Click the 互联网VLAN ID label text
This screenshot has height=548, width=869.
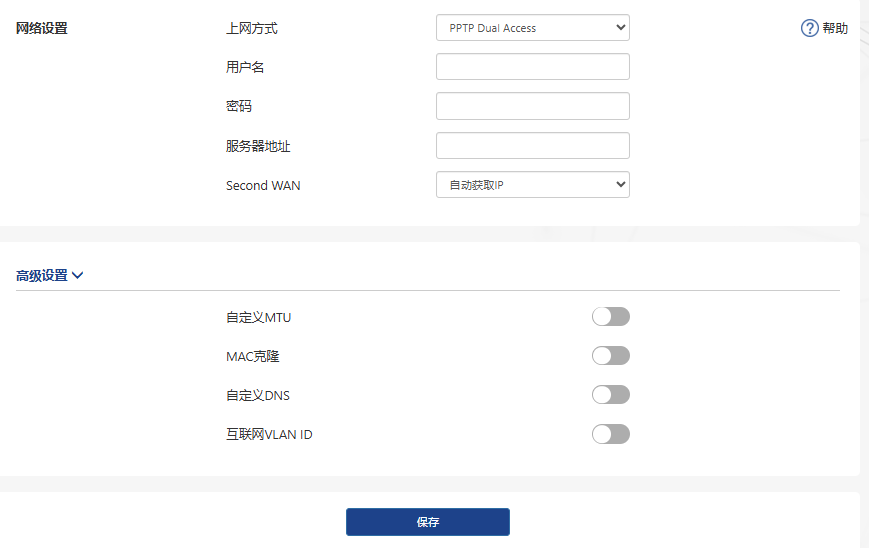(x=269, y=434)
